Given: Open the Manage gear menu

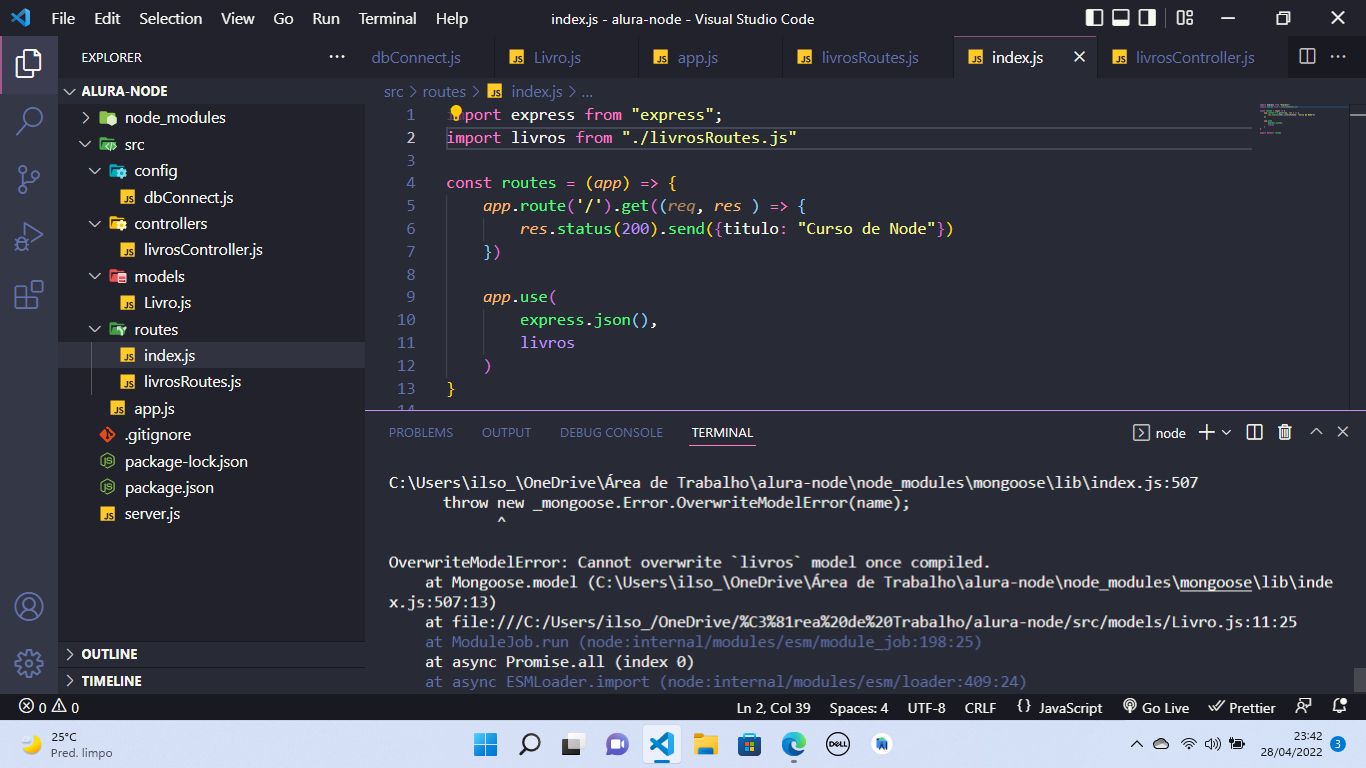Looking at the screenshot, I should [x=29, y=662].
